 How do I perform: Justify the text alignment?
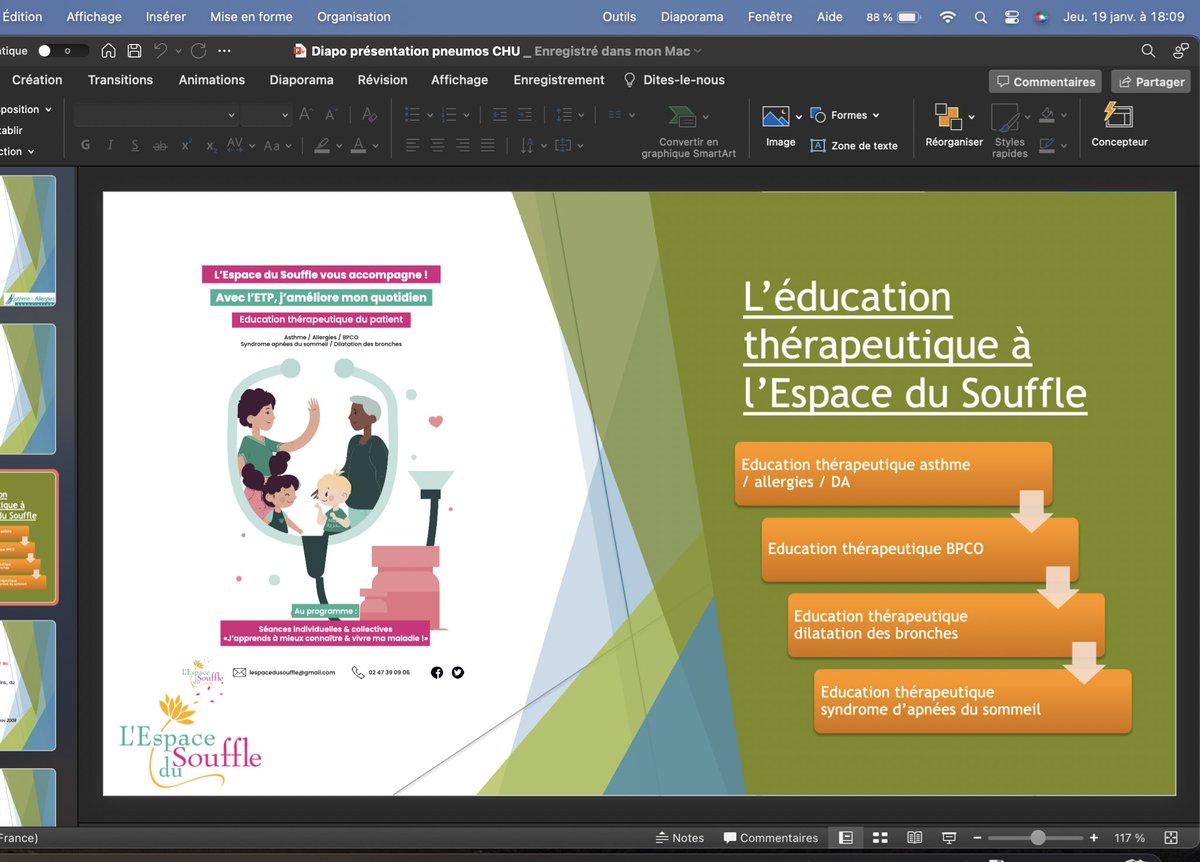point(487,146)
